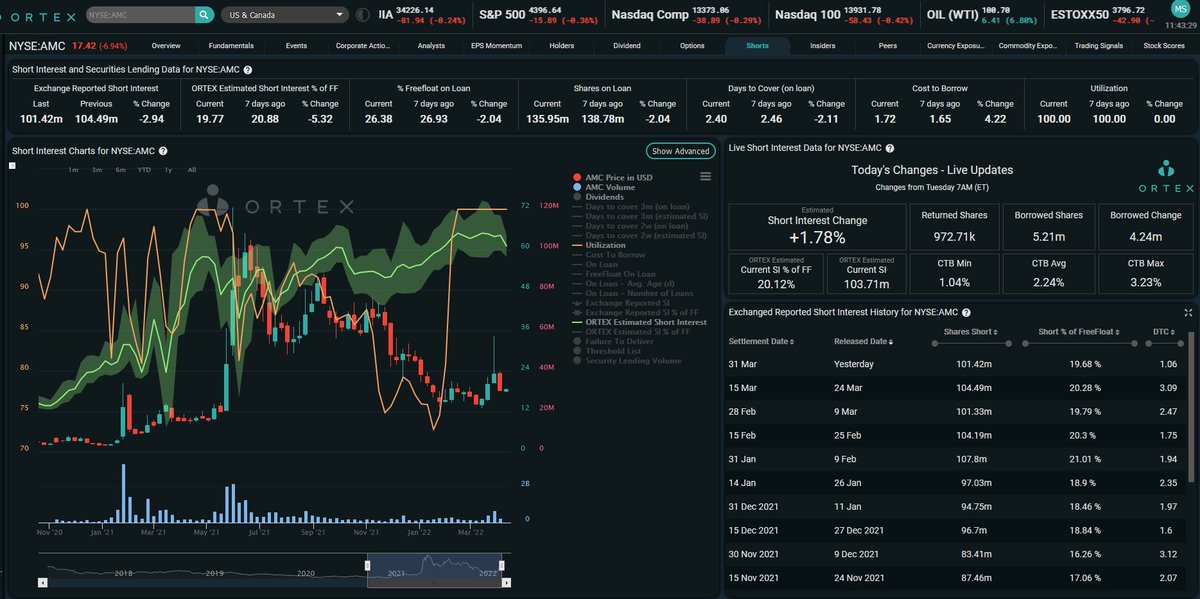Screen dimensions: 1200x599
Task: Toggle Exchange Reported SI legend series
Action: pos(620,303)
